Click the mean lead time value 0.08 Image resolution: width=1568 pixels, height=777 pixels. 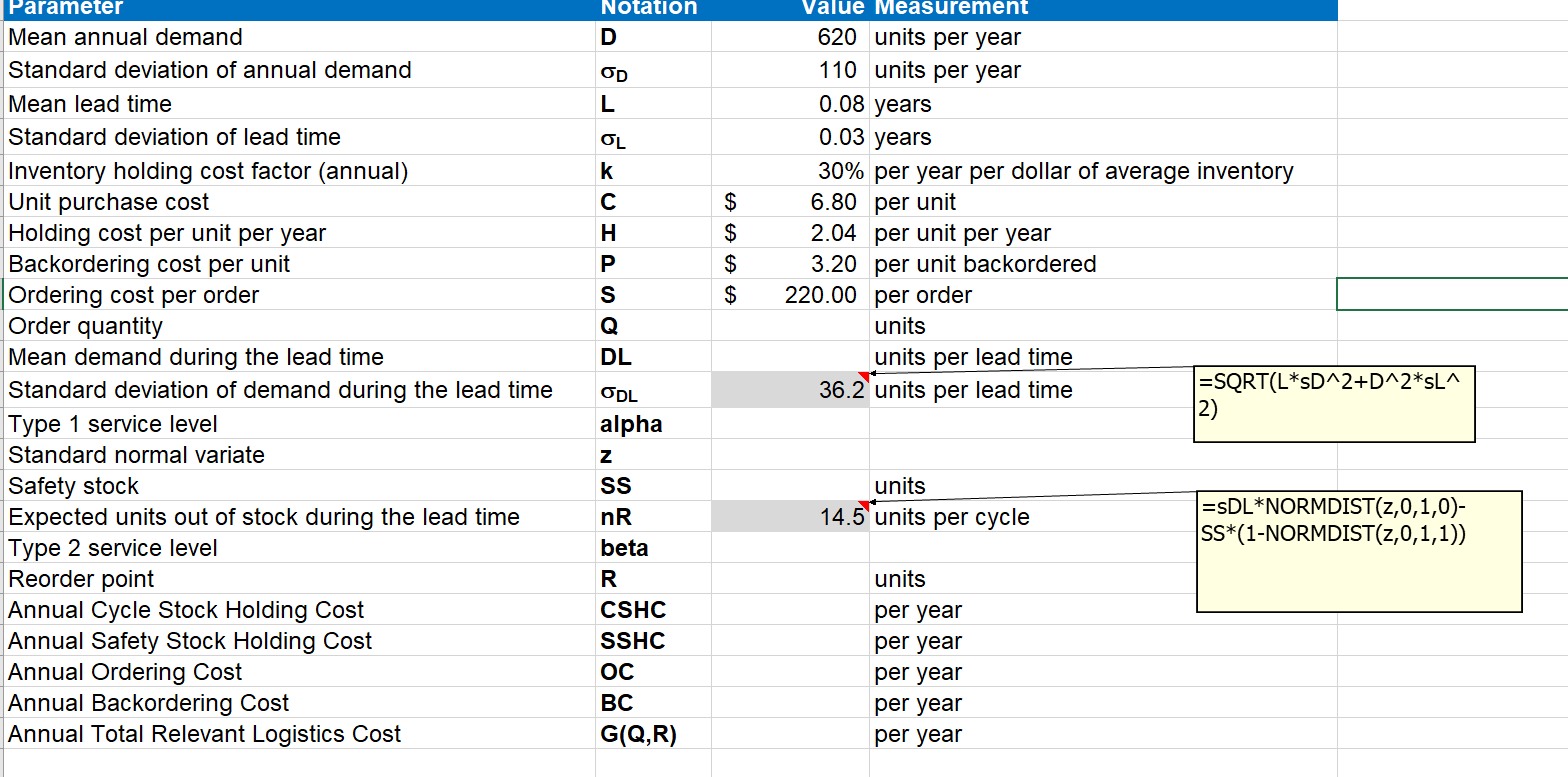(x=790, y=104)
